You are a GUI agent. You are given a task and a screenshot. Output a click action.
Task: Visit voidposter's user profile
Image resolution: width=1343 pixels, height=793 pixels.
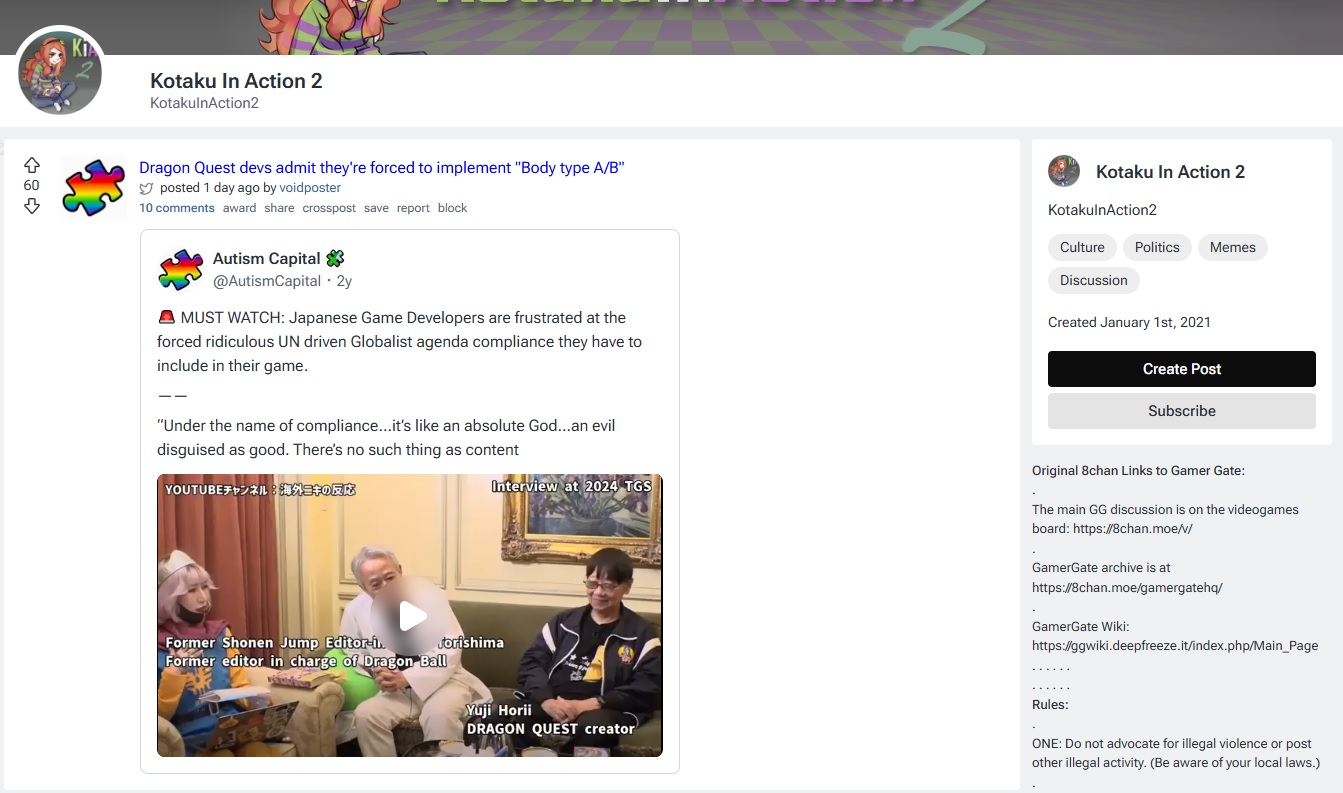pos(310,187)
